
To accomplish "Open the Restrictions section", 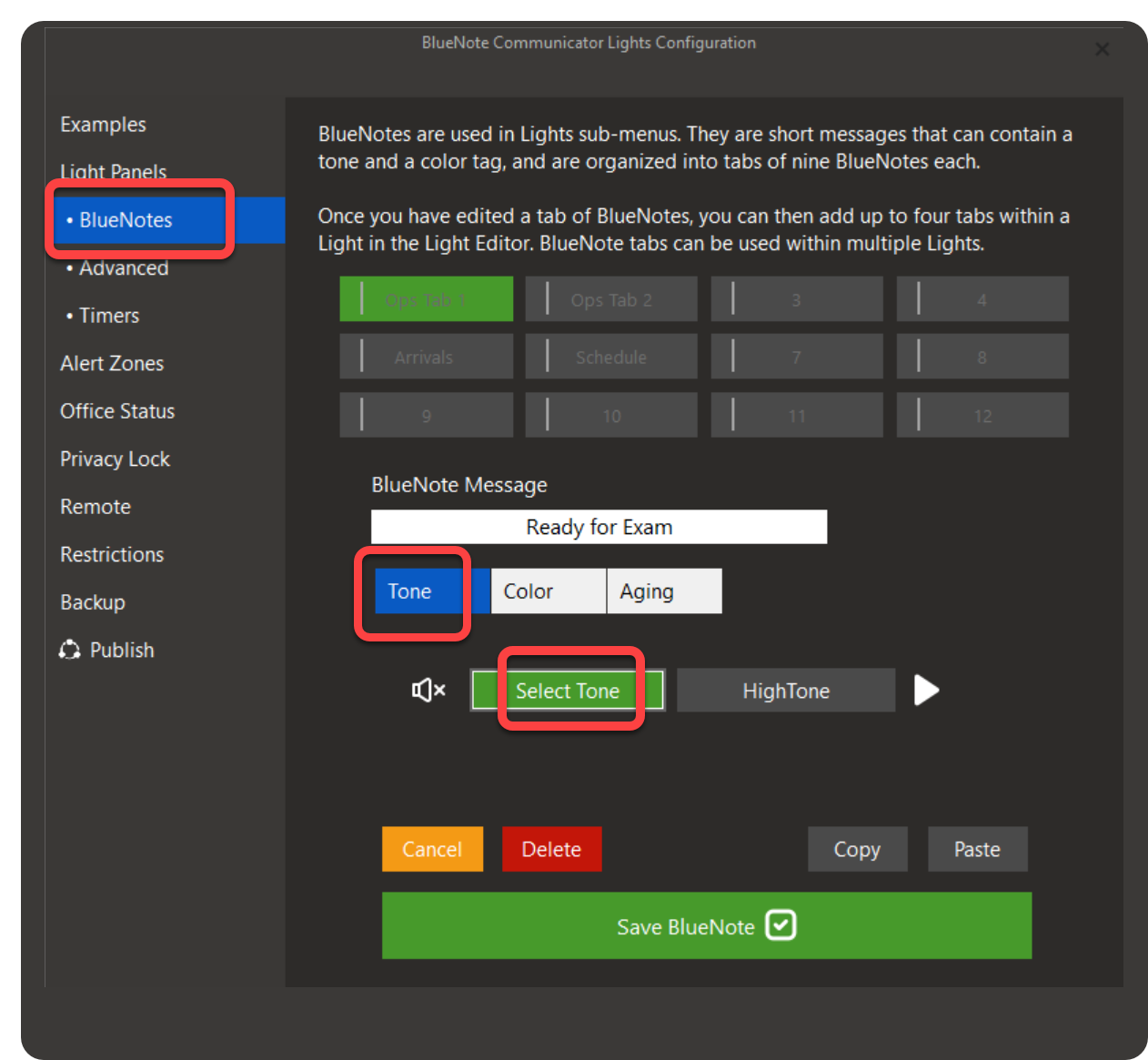I will pos(112,554).
